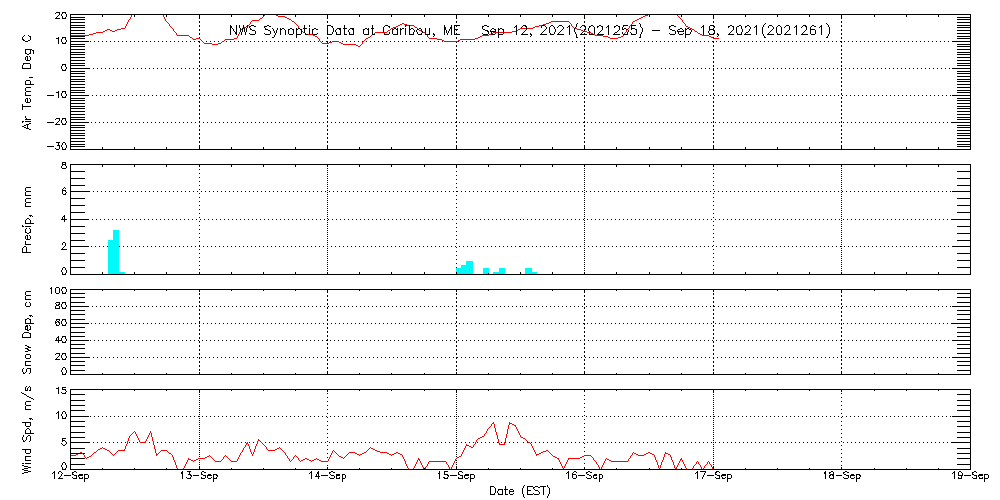Screen dimensions: 1000x500
Task: Click the '16-Sep' date tick label
Action: [584, 476]
